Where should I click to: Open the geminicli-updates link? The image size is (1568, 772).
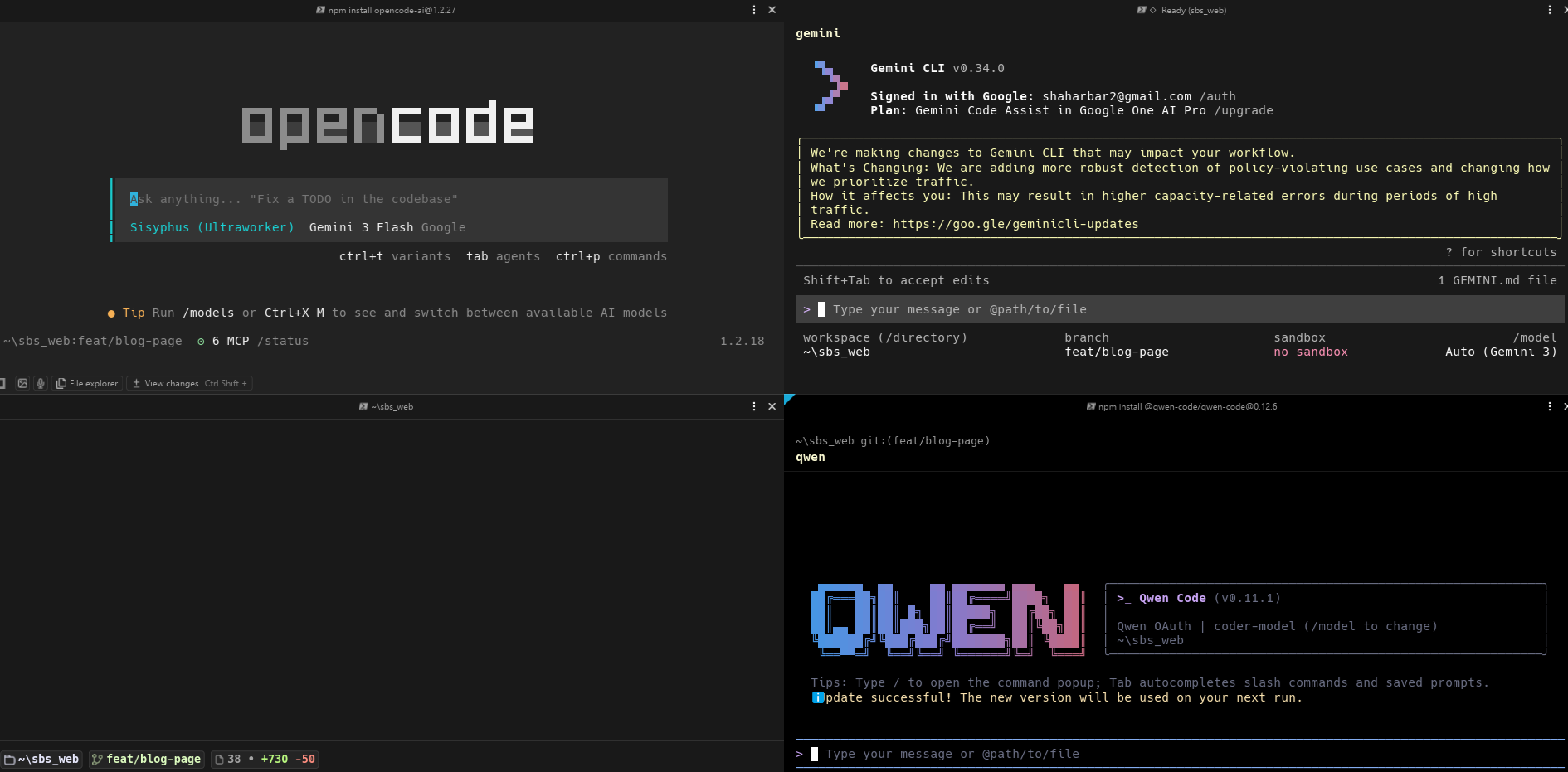point(1015,224)
